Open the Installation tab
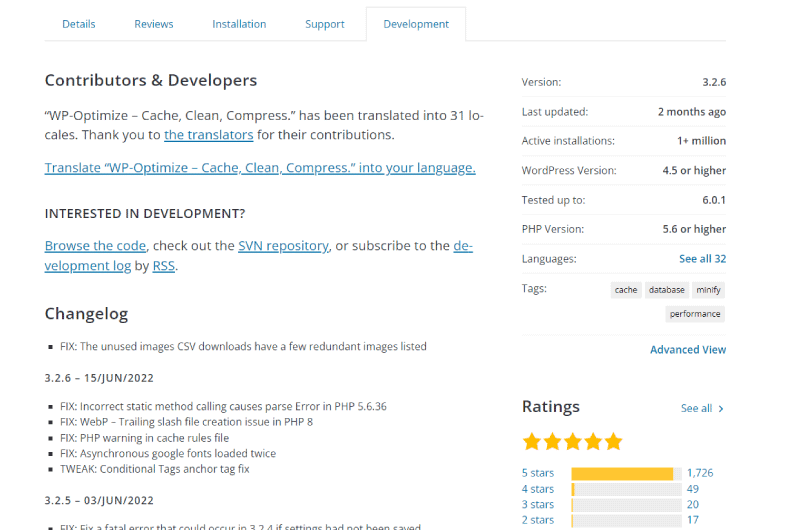 [239, 24]
